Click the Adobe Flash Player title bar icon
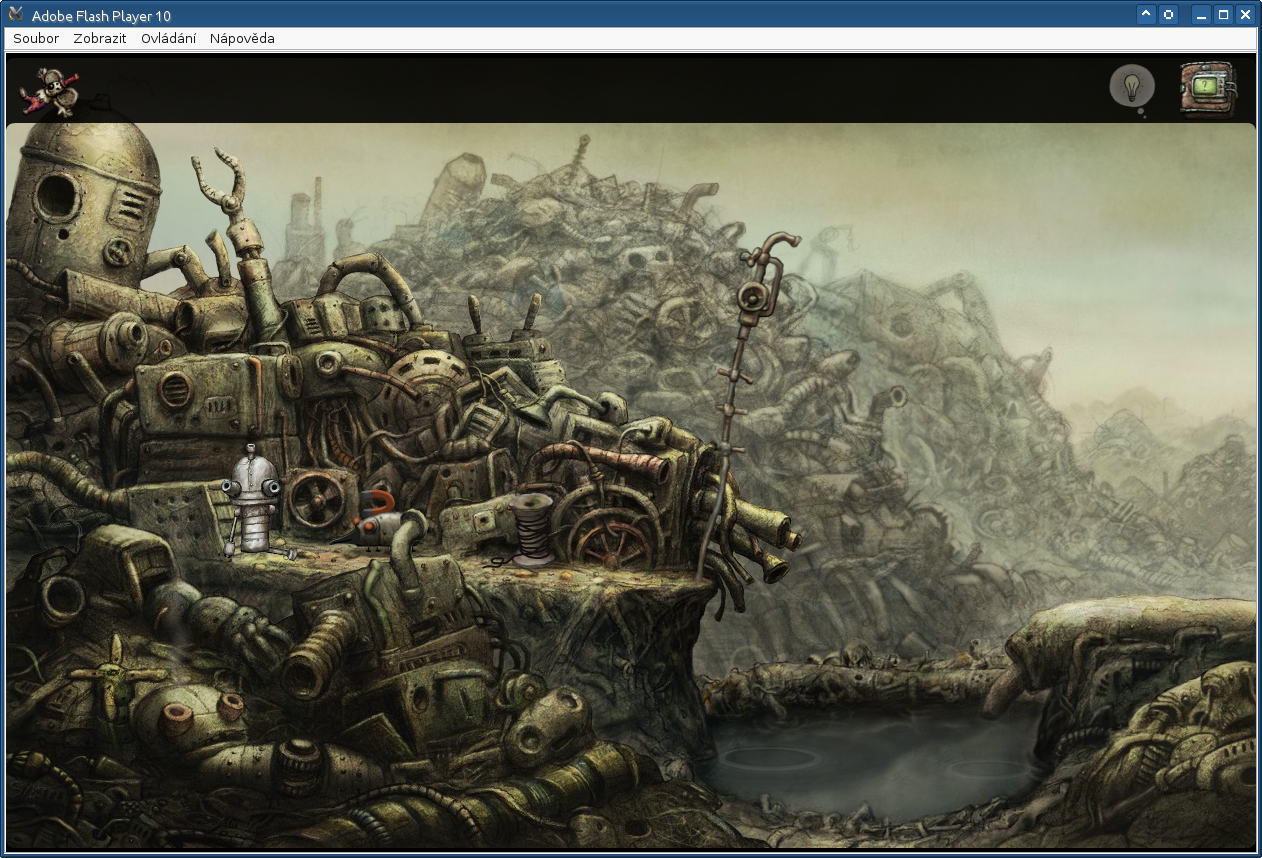Image resolution: width=1262 pixels, height=858 pixels. point(15,14)
